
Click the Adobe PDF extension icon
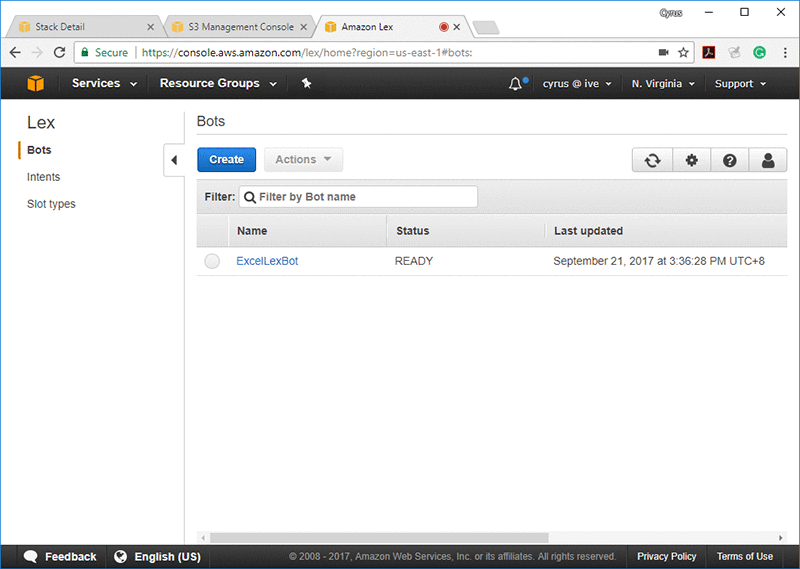[709, 52]
